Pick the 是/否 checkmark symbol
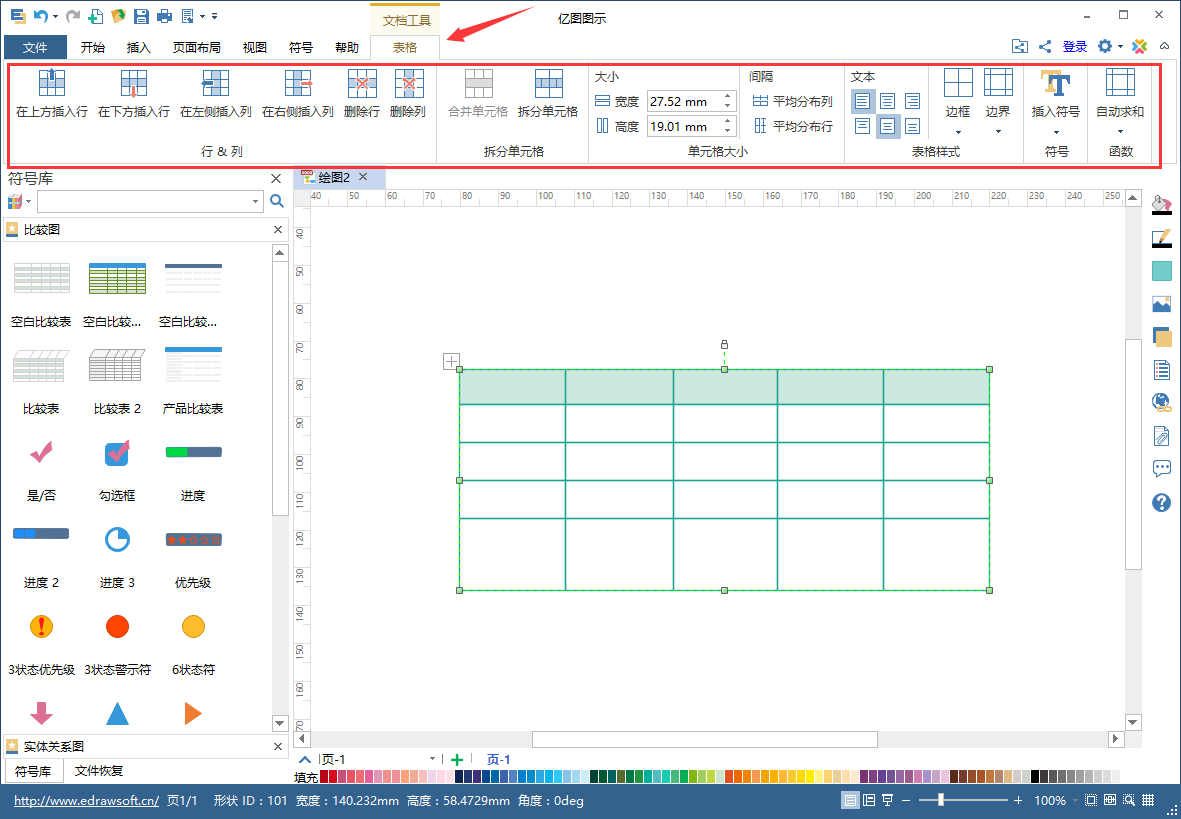The height and width of the screenshot is (819, 1181). tap(41, 452)
